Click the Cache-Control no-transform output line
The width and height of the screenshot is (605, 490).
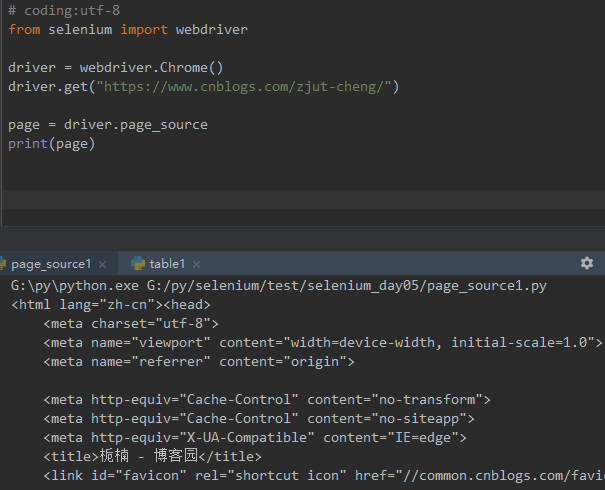pyautogui.click(x=267, y=399)
